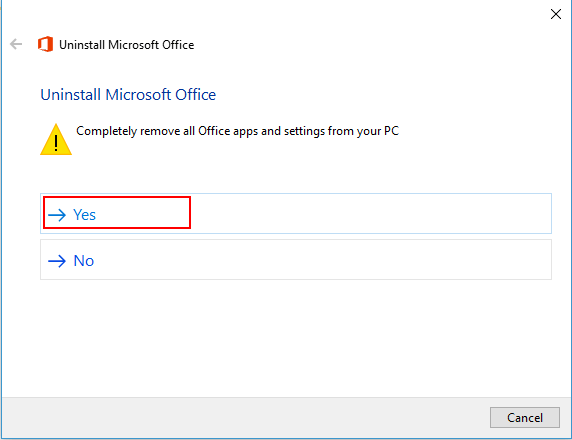Click the title text beside Office logo
This screenshot has width=572, height=440.
point(127,45)
